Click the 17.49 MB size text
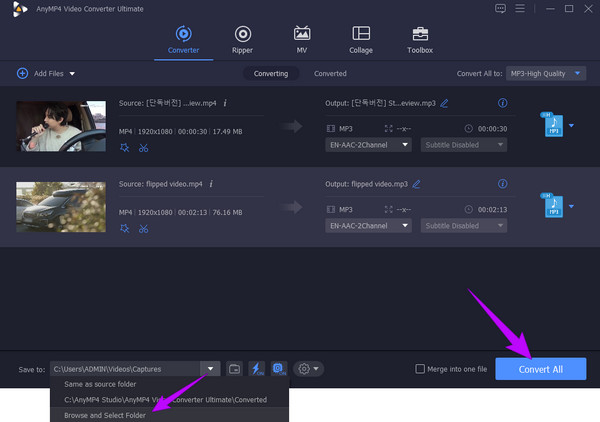This screenshot has height=422, width=600. click(x=227, y=132)
